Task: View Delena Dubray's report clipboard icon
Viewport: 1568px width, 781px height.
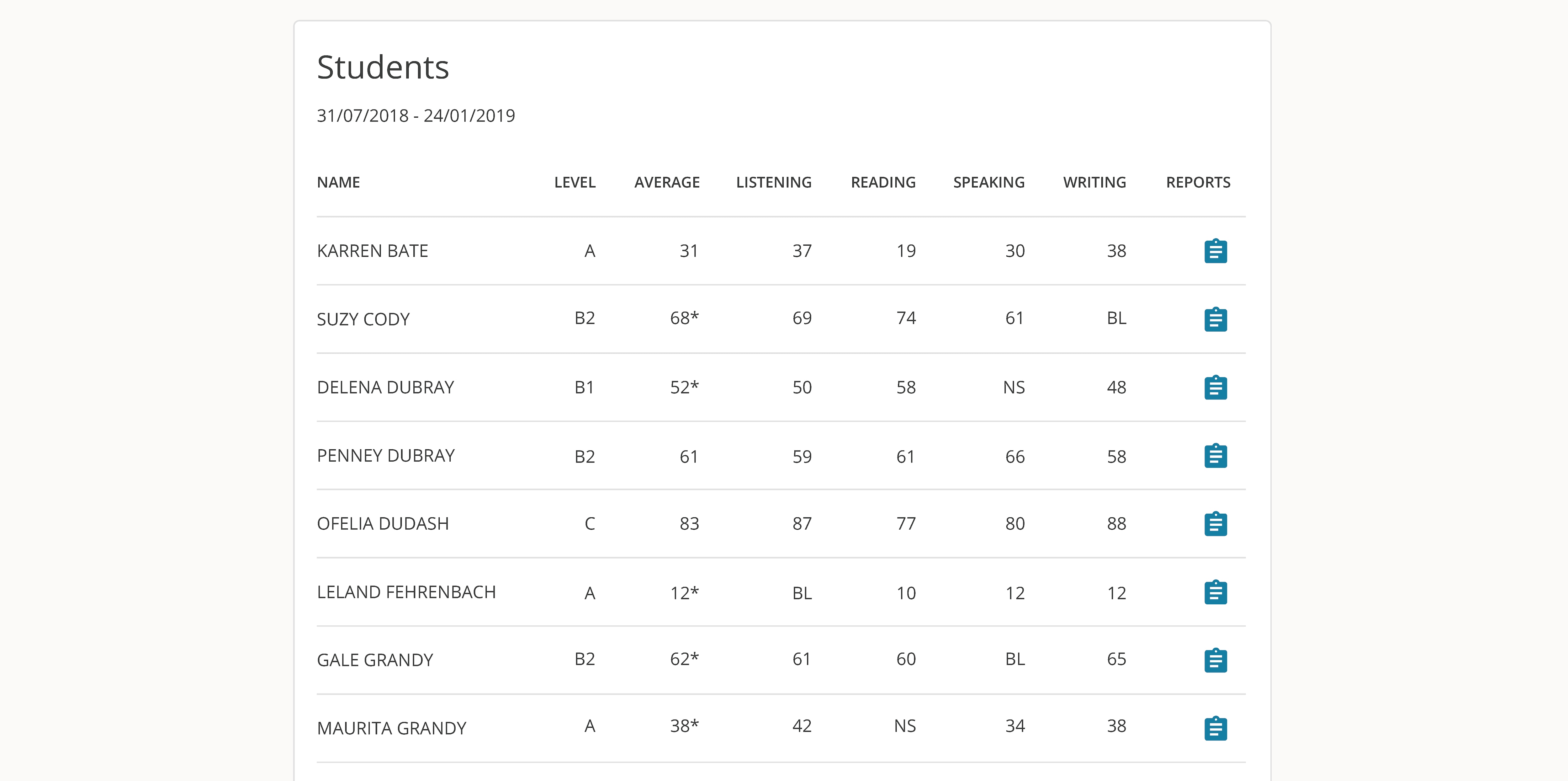Action: click(x=1215, y=388)
